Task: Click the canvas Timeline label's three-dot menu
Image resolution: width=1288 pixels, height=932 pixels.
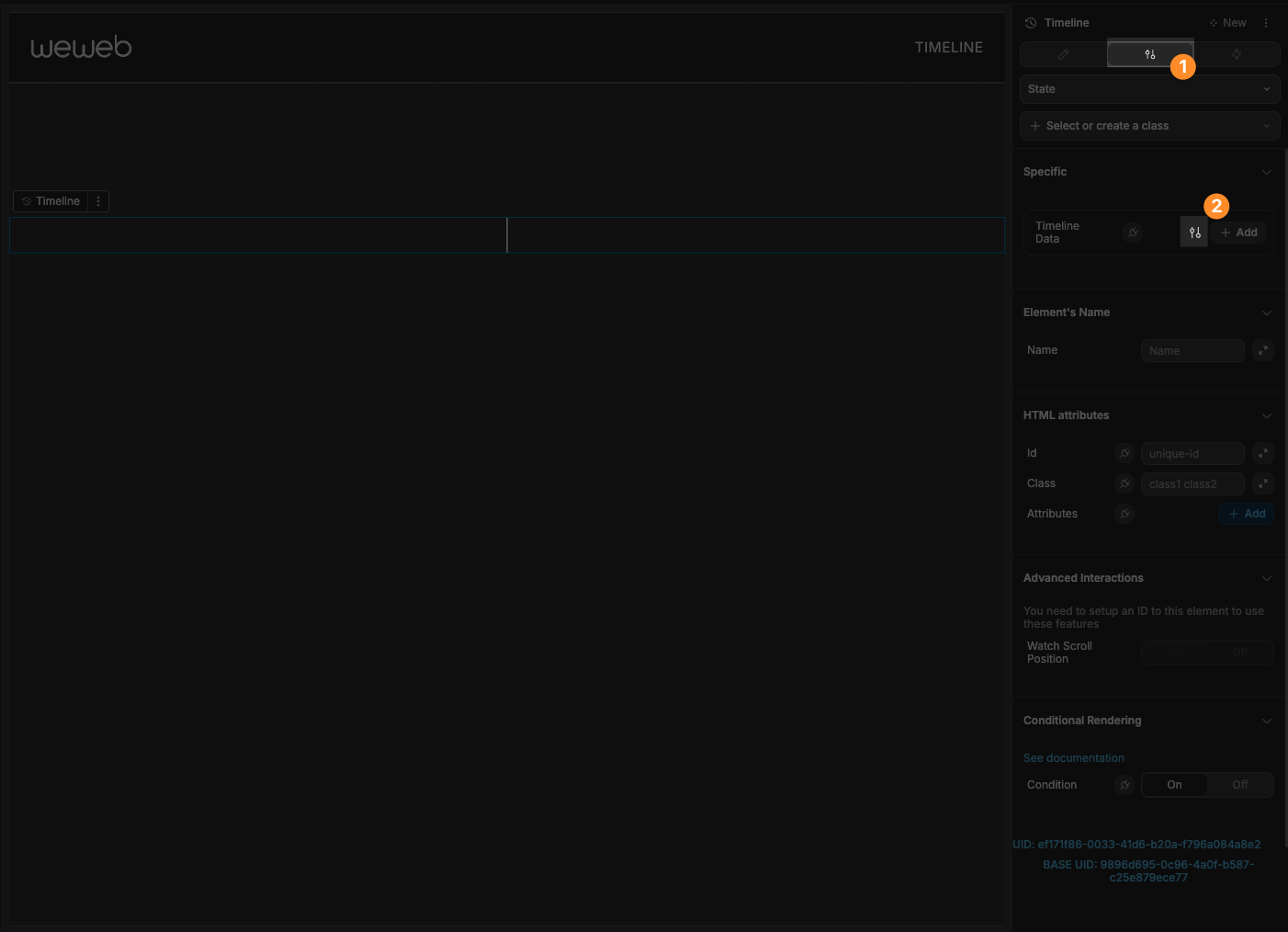Action: click(98, 201)
